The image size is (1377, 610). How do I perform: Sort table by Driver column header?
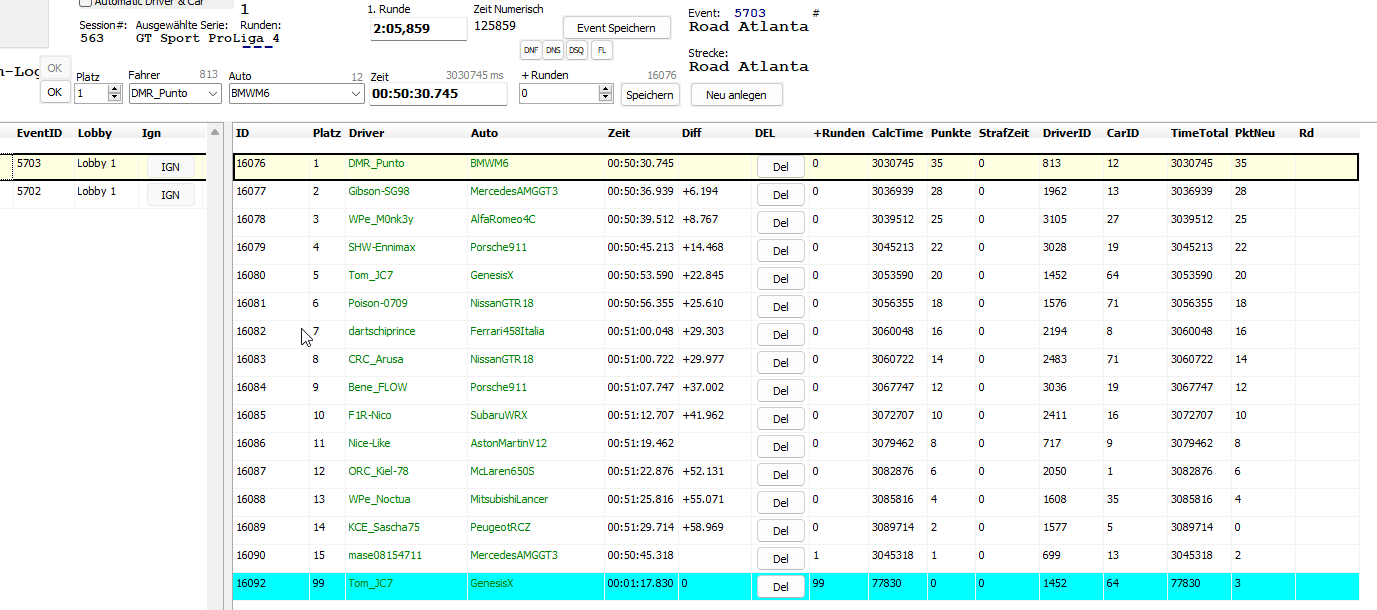pos(366,133)
